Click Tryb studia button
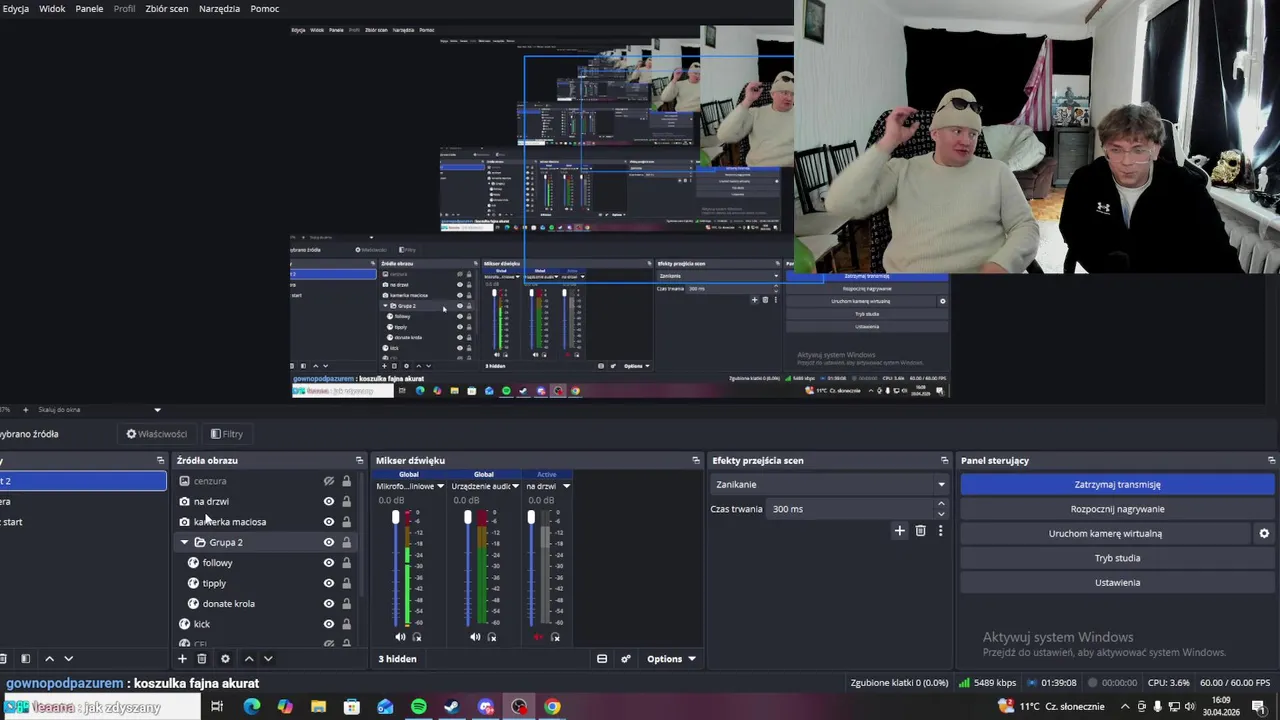Screen dimensions: 1280x720 (1117, 558)
